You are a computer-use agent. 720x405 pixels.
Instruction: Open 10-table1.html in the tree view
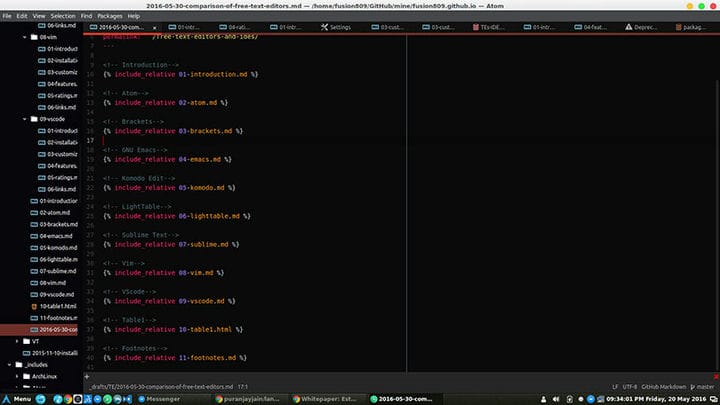click(58, 306)
